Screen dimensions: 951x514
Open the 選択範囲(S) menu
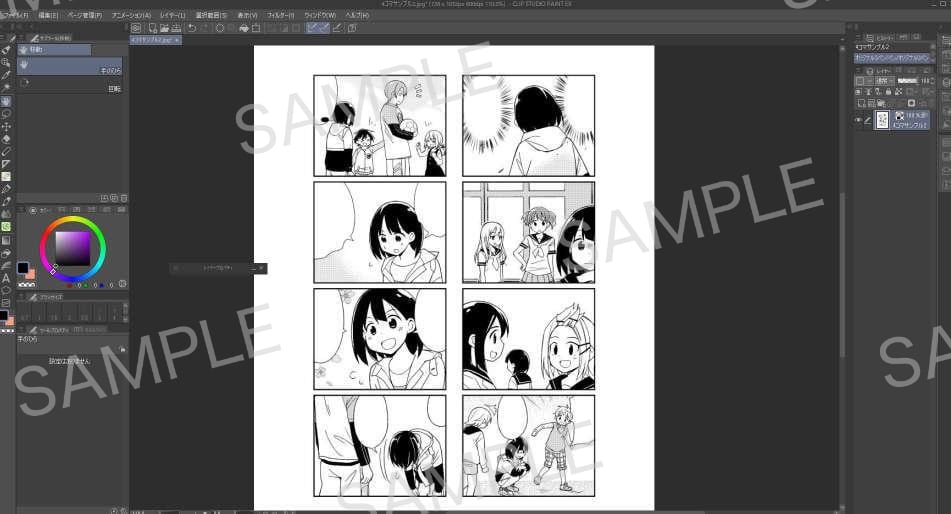[x=210, y=15]
